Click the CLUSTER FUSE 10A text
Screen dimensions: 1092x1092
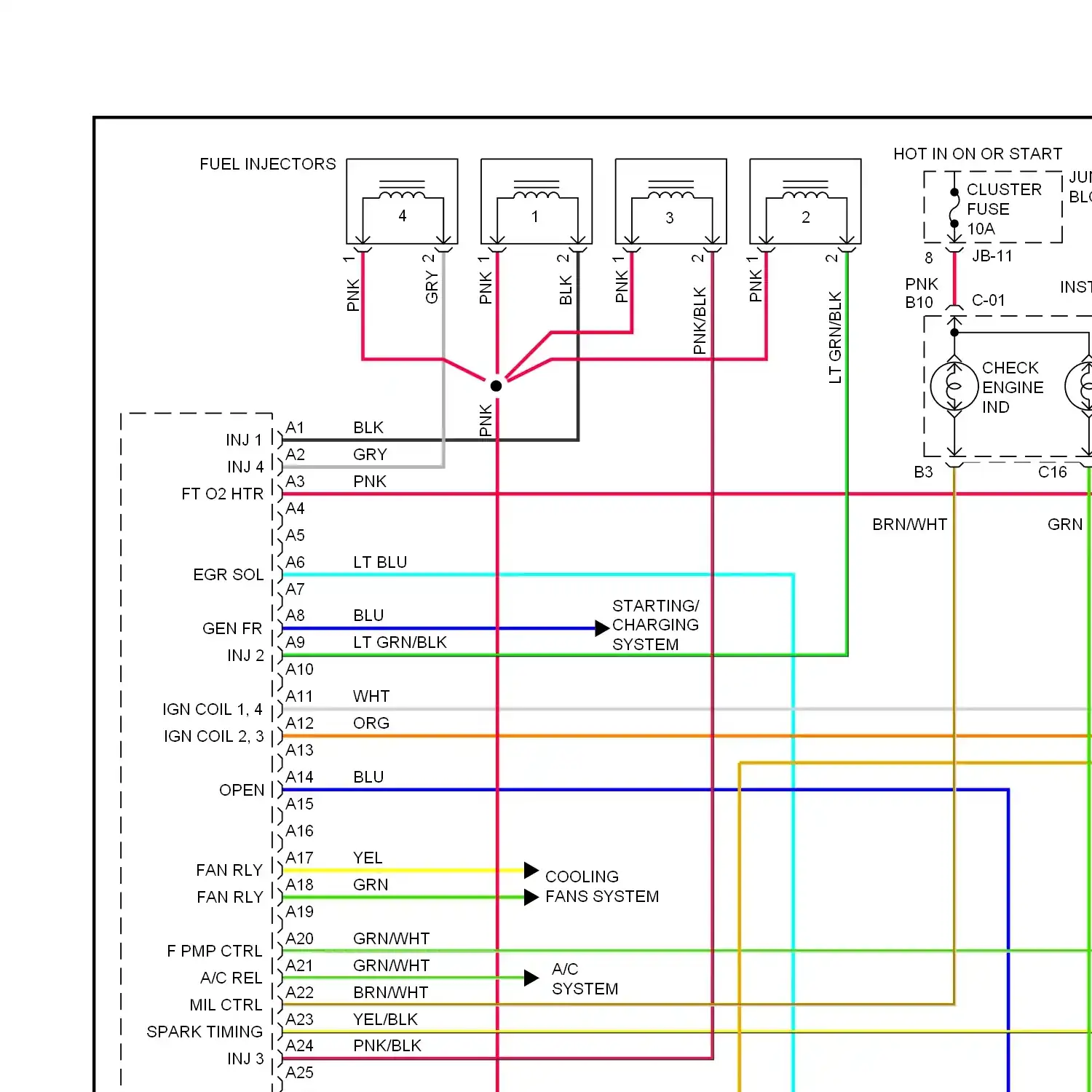(1004, 209)
